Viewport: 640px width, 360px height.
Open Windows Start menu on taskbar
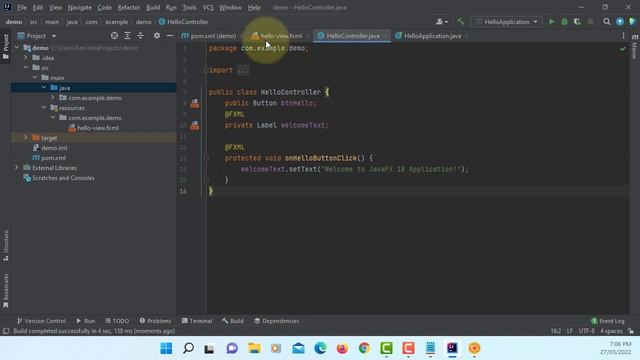tap(166, 348)
